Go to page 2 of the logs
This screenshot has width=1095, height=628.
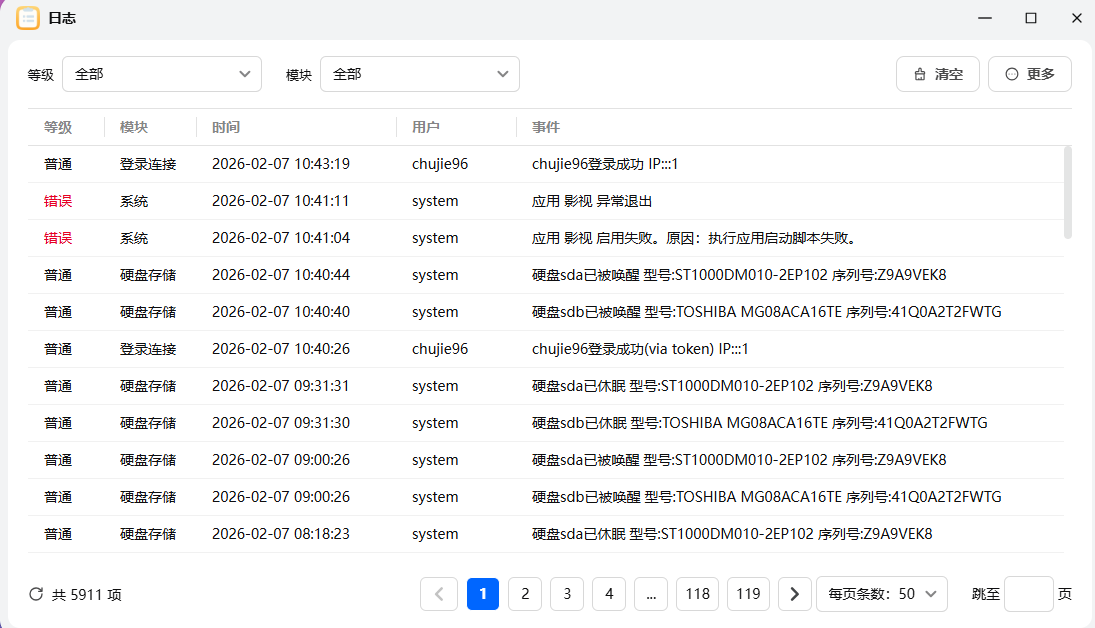coord(525,593)
